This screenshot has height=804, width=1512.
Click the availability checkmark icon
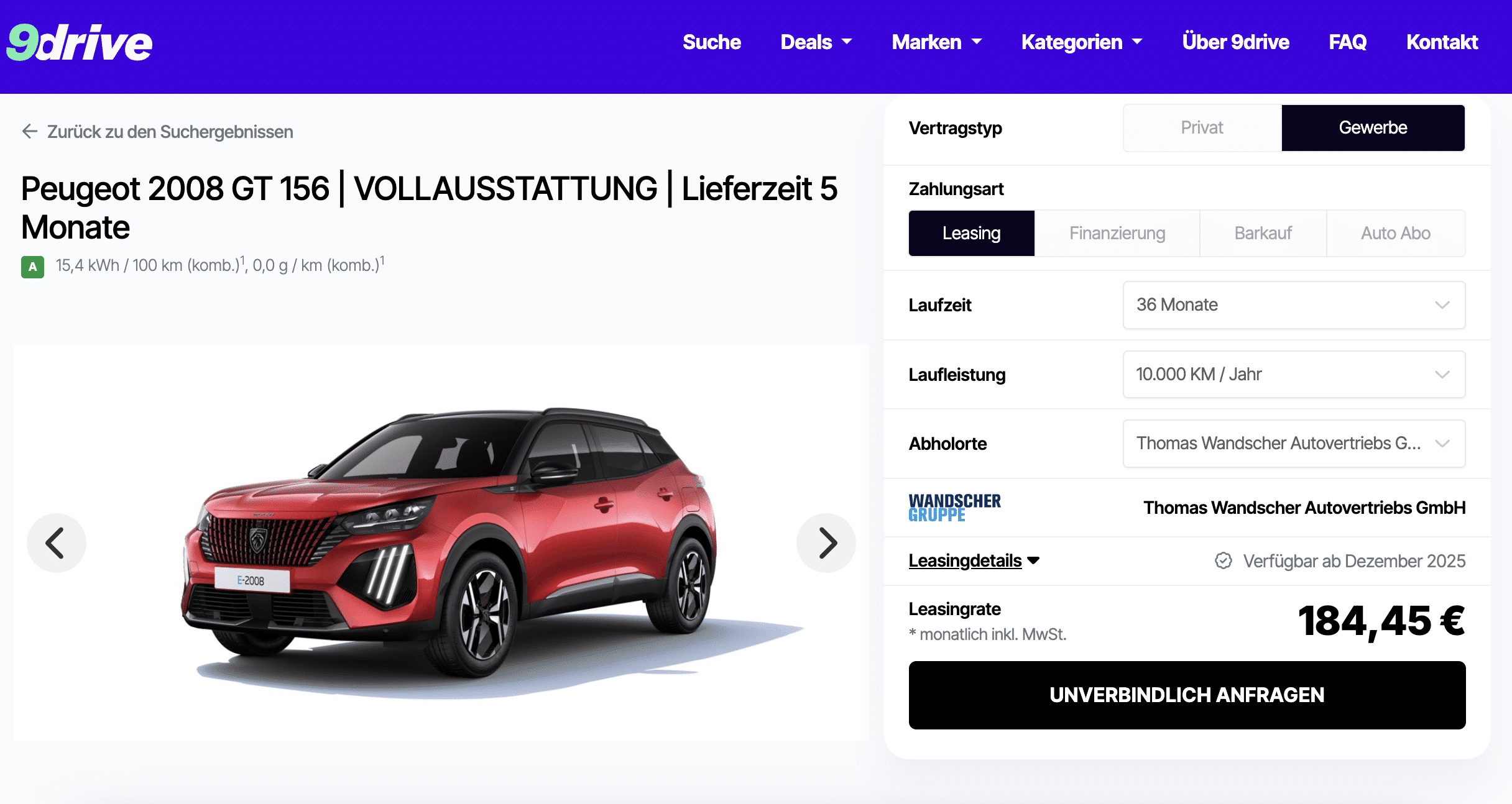(x=1223, y=561)
